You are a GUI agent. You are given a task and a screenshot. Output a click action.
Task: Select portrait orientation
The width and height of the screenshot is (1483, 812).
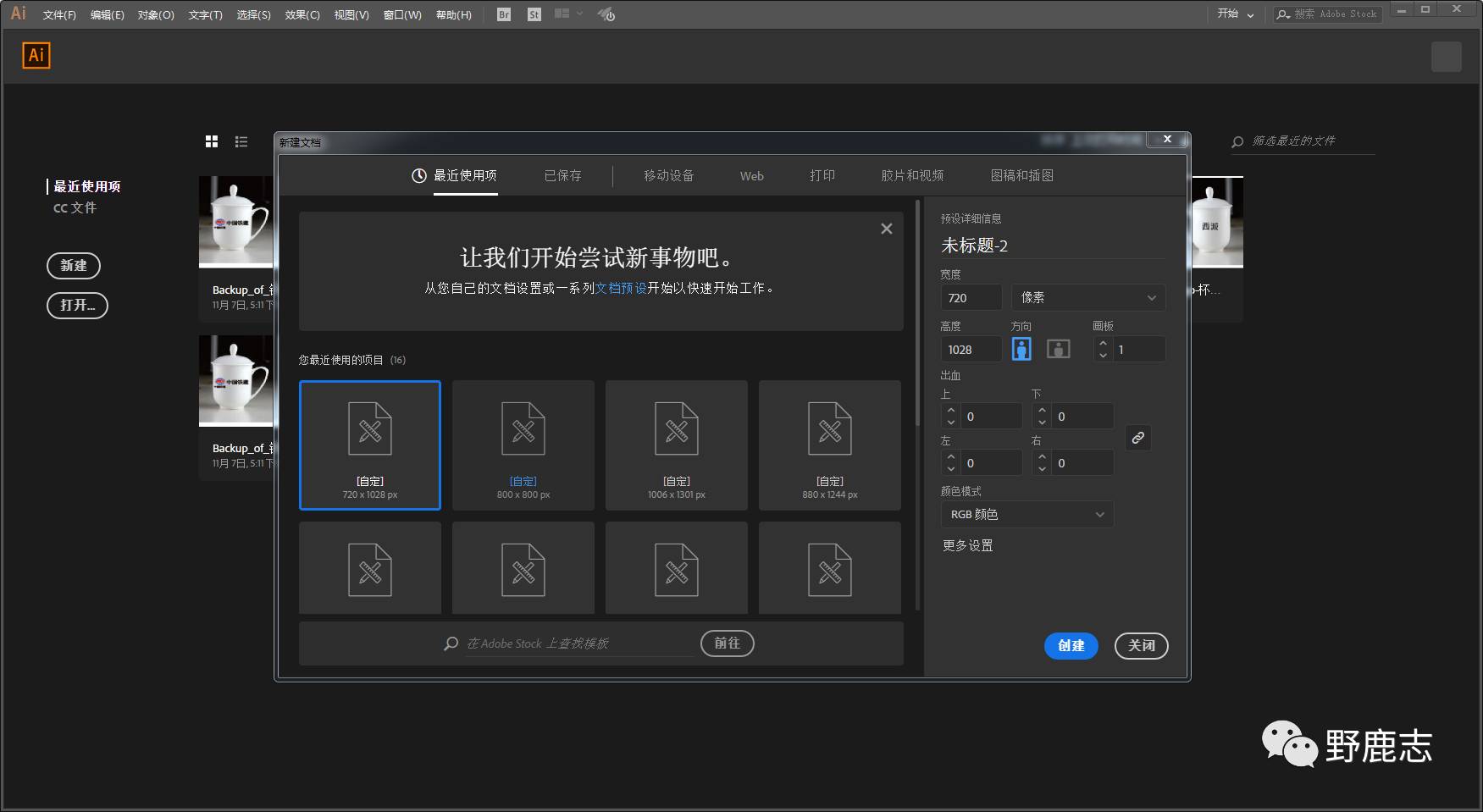(x=1021, y=349)
